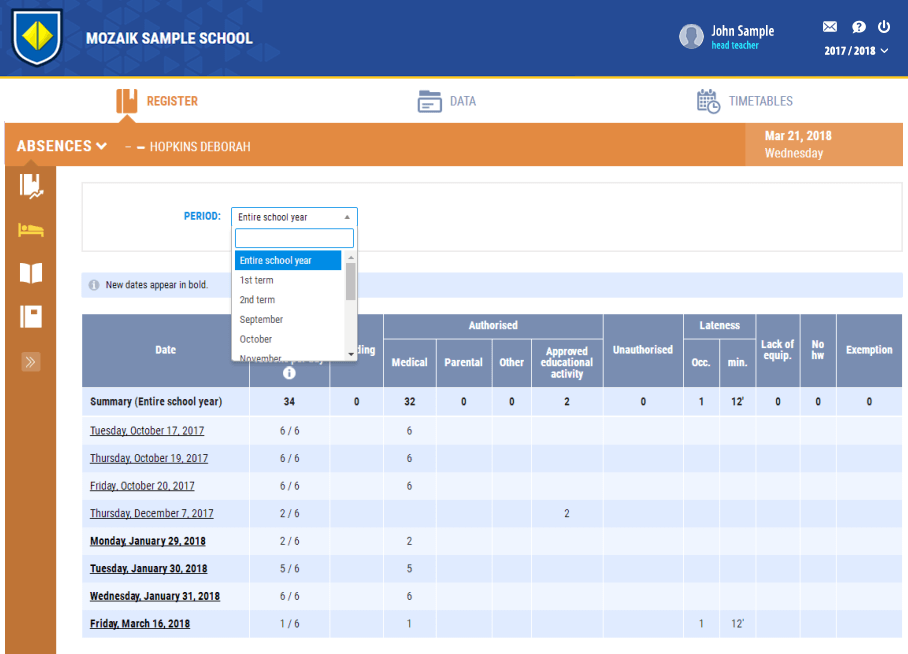Click the John Sample user avatar
The image size is (908, 654).
click(691, 37)
